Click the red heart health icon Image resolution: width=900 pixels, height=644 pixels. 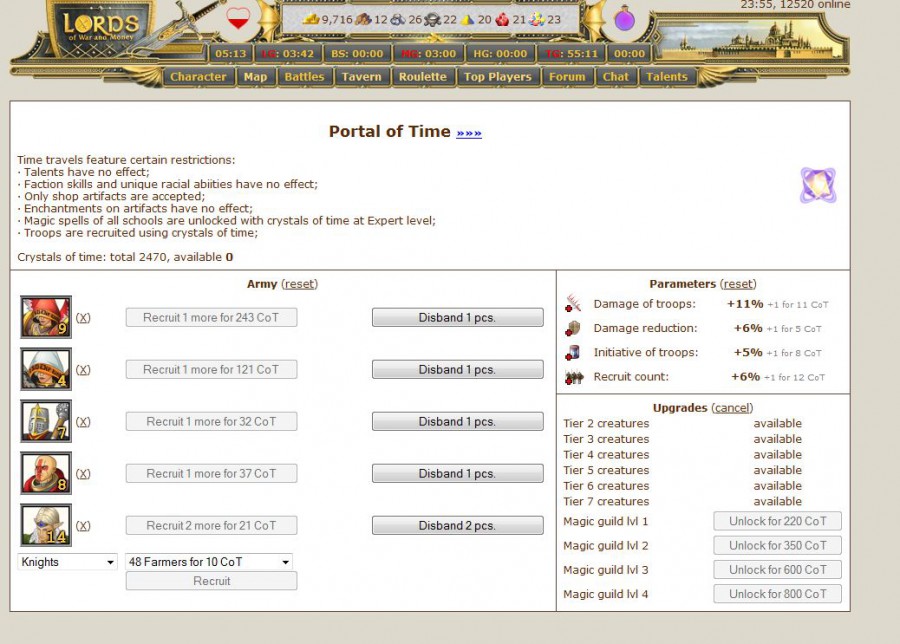pyautogui.click(x=238, y=18)
